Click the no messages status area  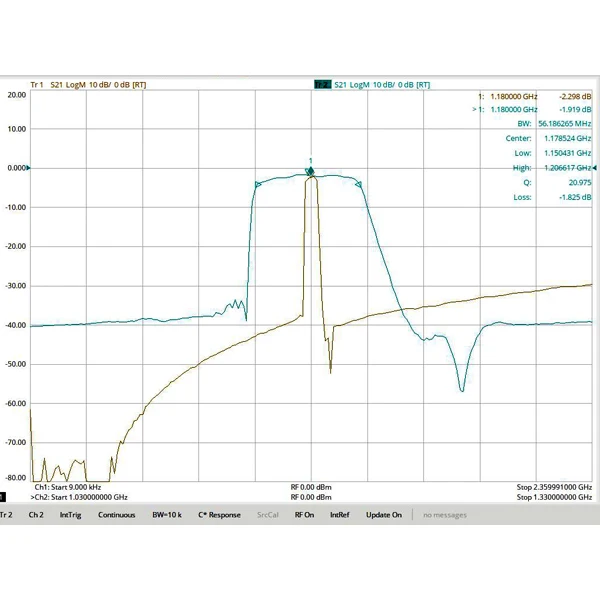pyautogui.click(x=445, y=515)
